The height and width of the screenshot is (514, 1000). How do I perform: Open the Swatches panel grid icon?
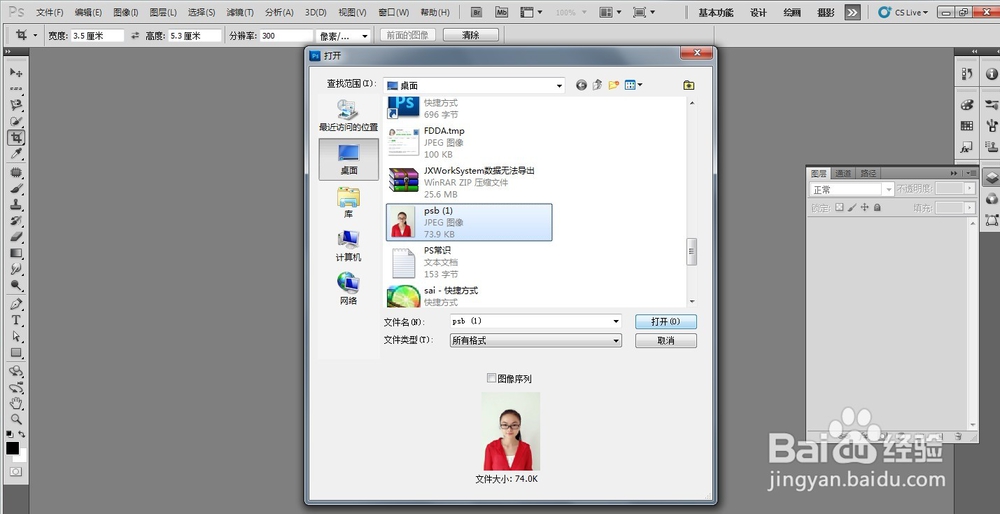967,126
